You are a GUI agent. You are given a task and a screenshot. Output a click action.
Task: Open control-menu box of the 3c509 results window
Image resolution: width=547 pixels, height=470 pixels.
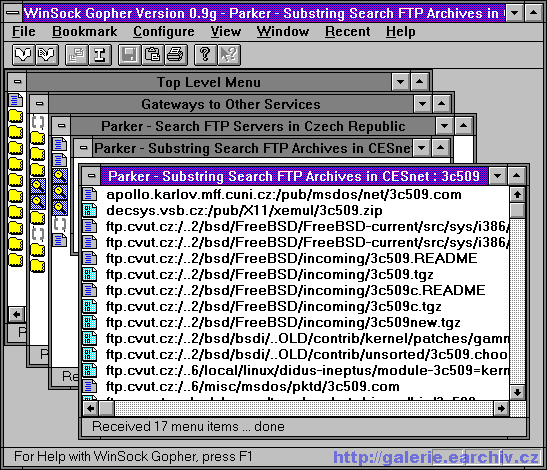click(x=91, y=176)
